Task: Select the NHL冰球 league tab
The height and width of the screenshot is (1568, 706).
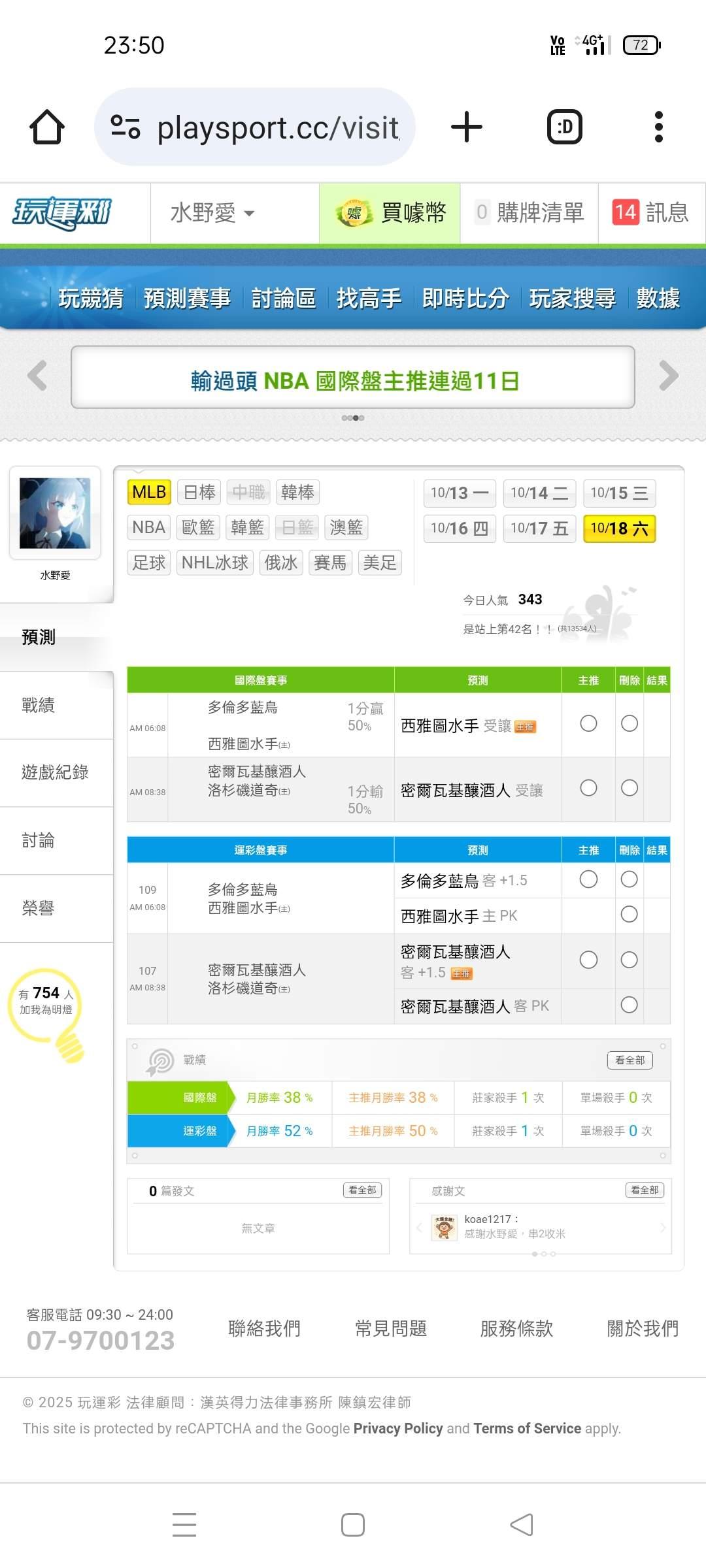Action: [214, 563]
